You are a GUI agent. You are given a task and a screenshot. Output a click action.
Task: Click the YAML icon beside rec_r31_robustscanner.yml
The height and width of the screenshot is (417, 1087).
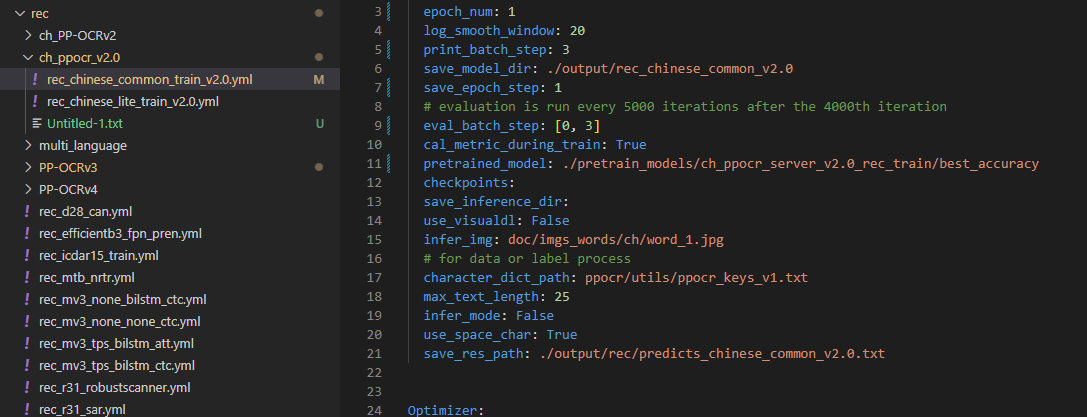[27, 387]
